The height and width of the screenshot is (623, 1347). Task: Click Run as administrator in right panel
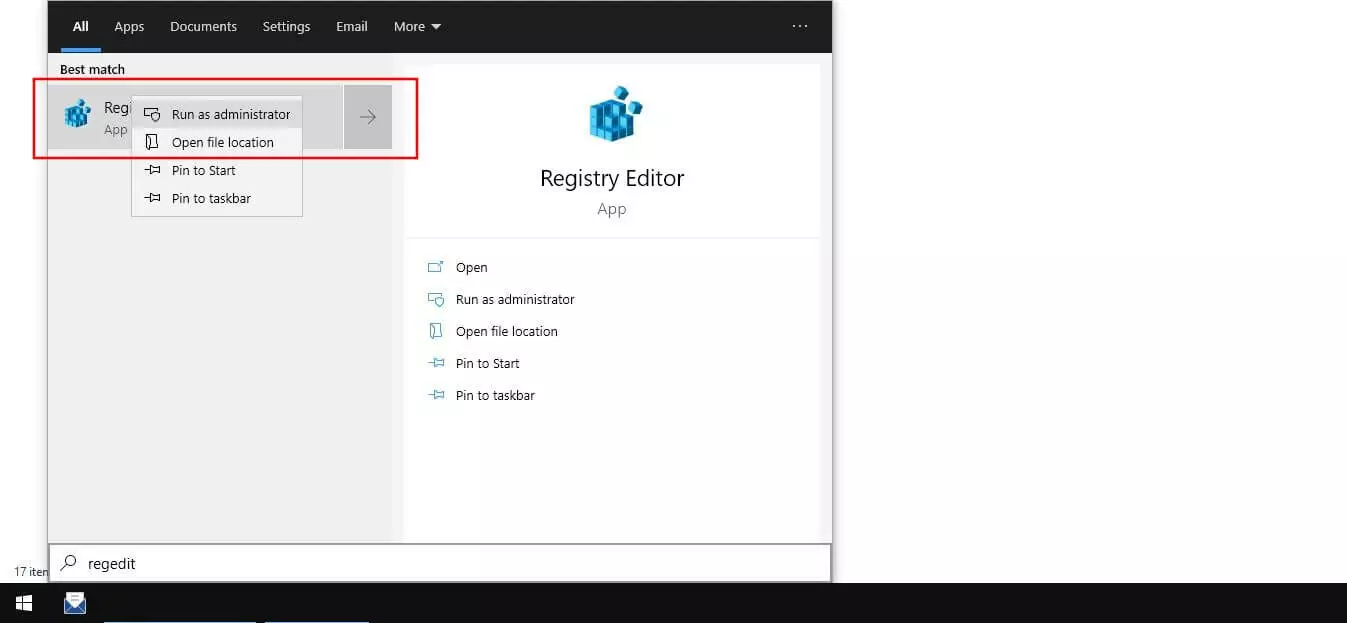click(x=514, y=299)
